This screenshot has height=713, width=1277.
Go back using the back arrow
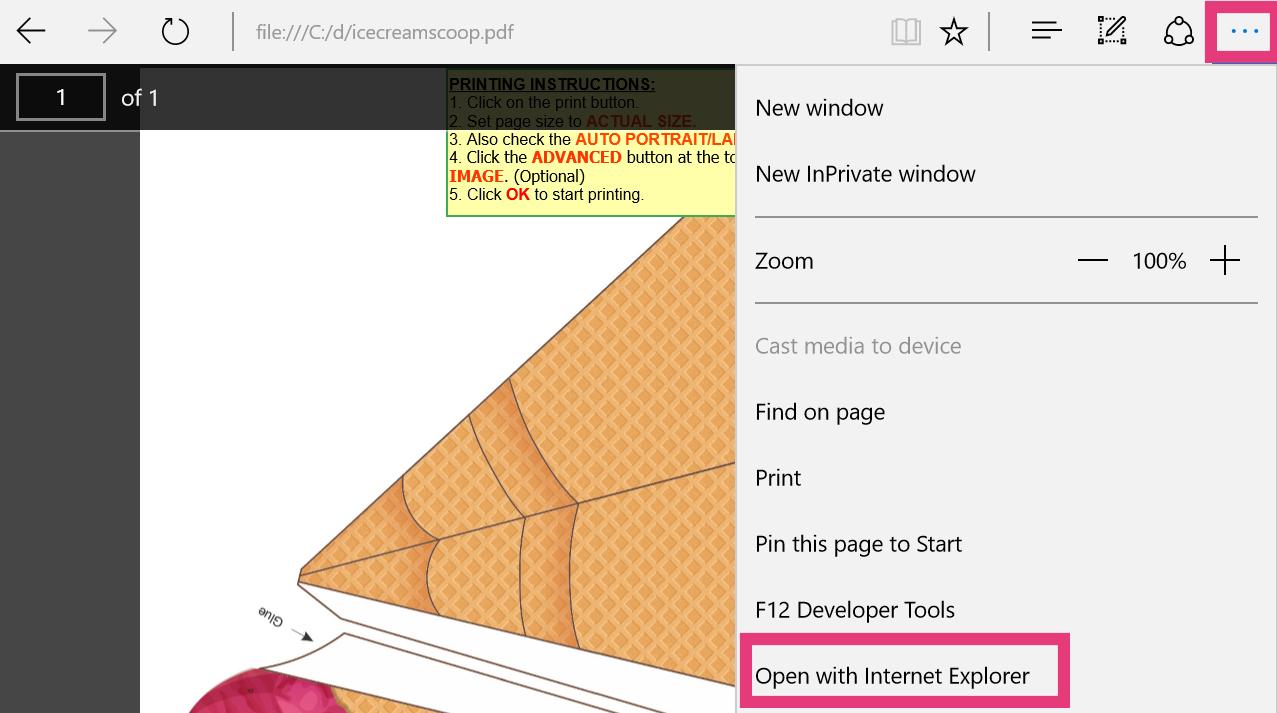31,32
